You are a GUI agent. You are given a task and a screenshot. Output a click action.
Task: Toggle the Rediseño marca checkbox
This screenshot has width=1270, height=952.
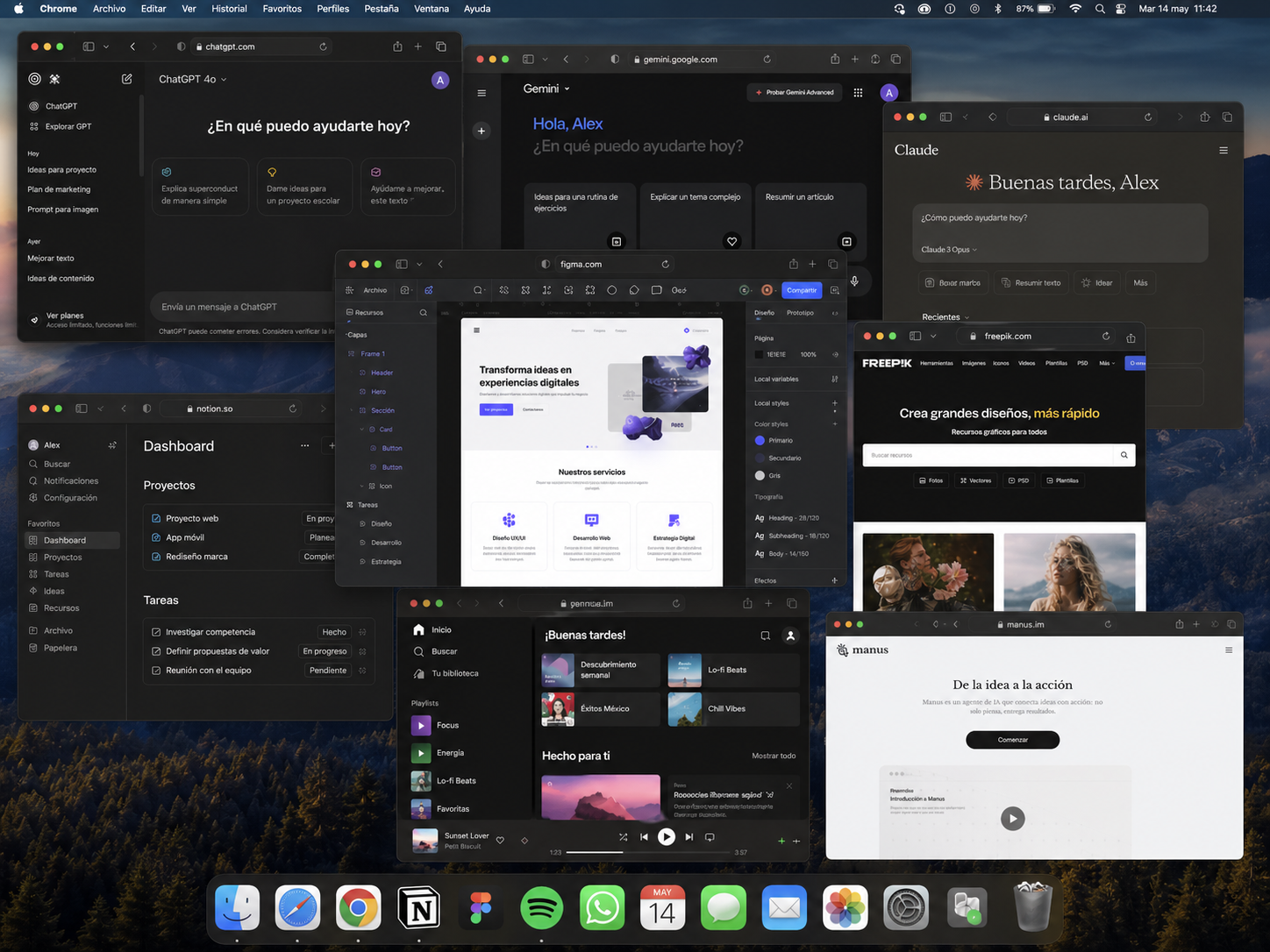tap(156, 557)
